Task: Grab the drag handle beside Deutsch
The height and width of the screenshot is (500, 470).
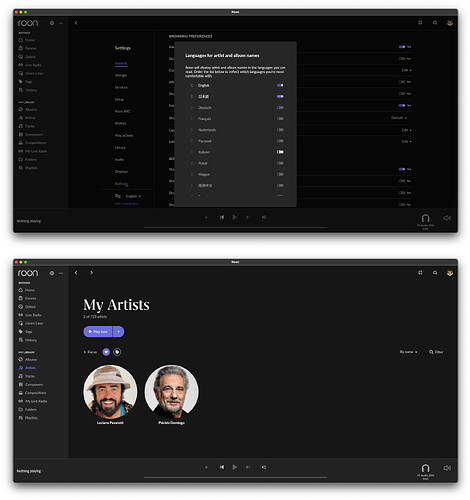Action: click(x=192, y=108)
